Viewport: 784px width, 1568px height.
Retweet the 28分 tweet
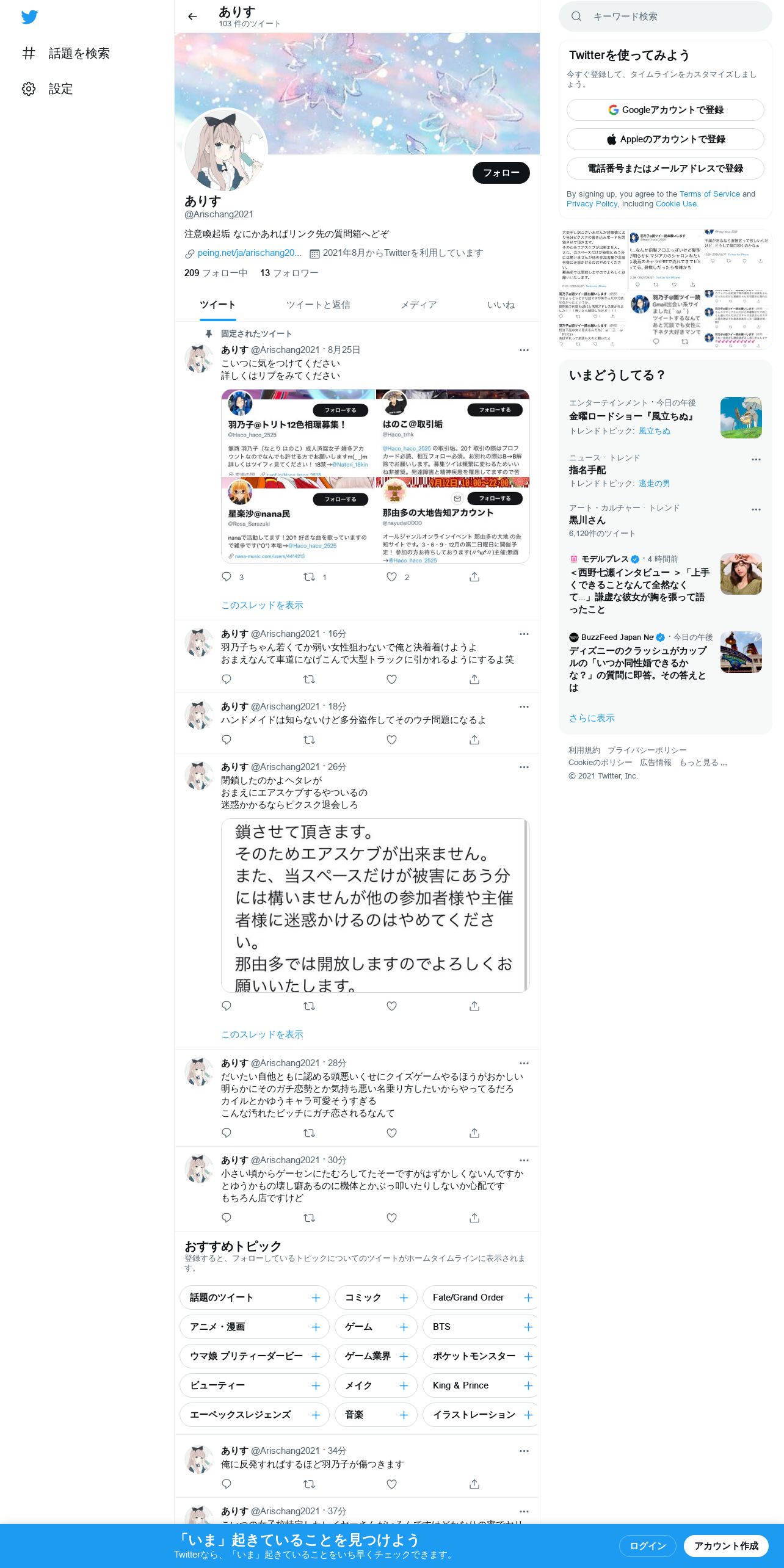310,1133
